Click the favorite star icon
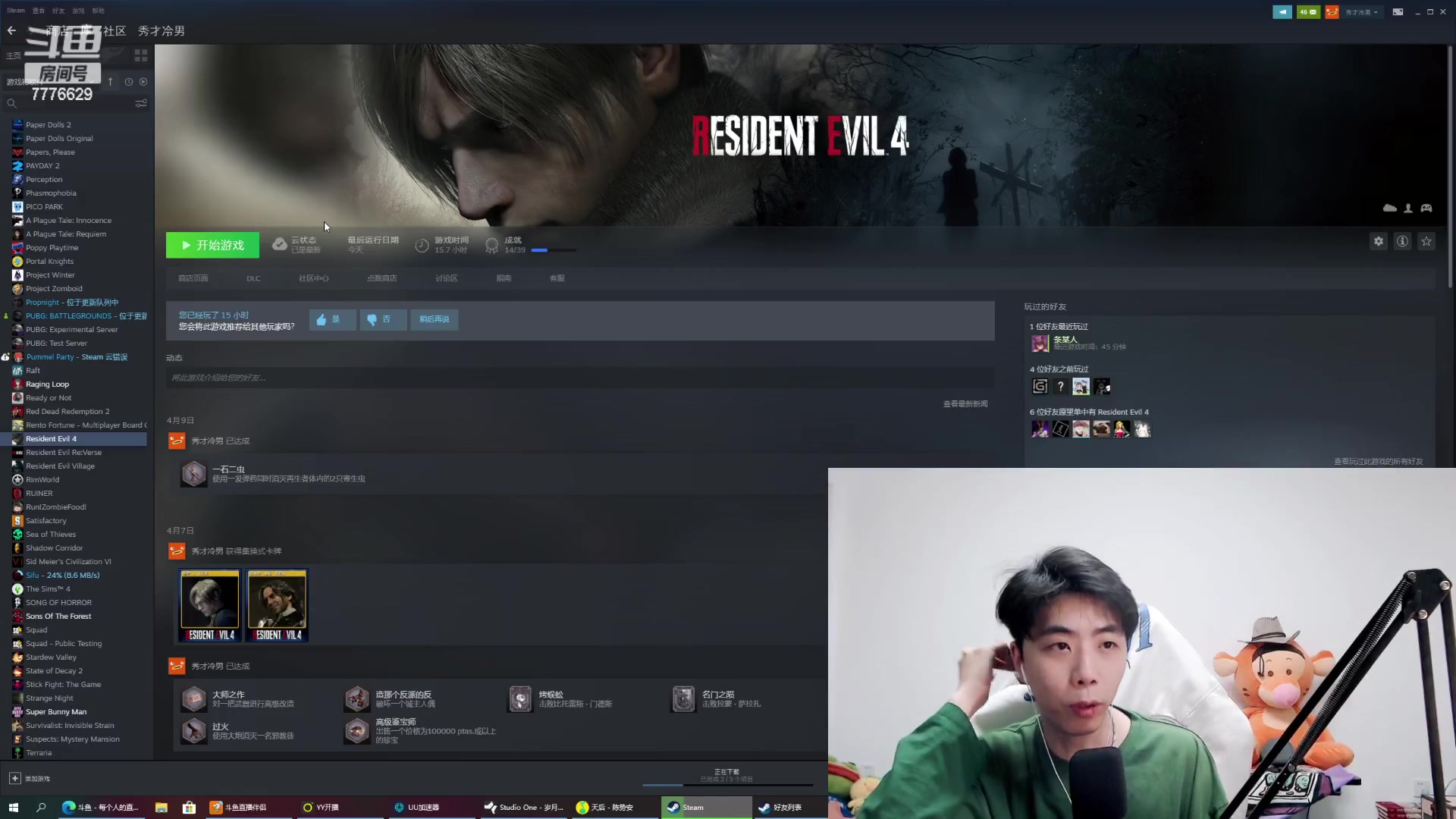The image size is (1456, 819). pyautogui.click(x=1426, y=241)
